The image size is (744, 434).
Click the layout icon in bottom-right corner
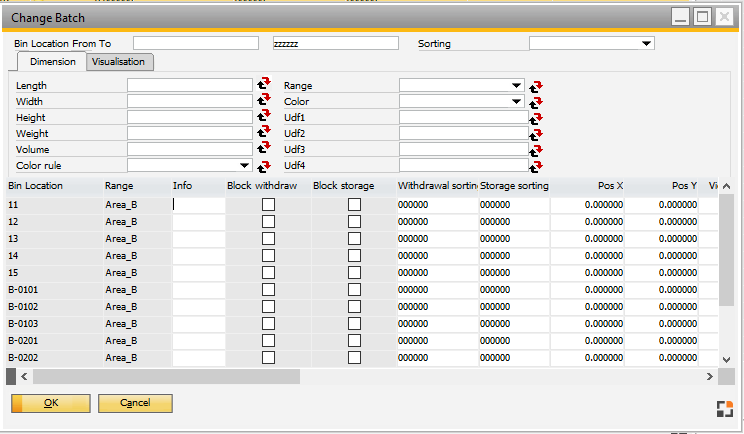click(x=725, y=407)
